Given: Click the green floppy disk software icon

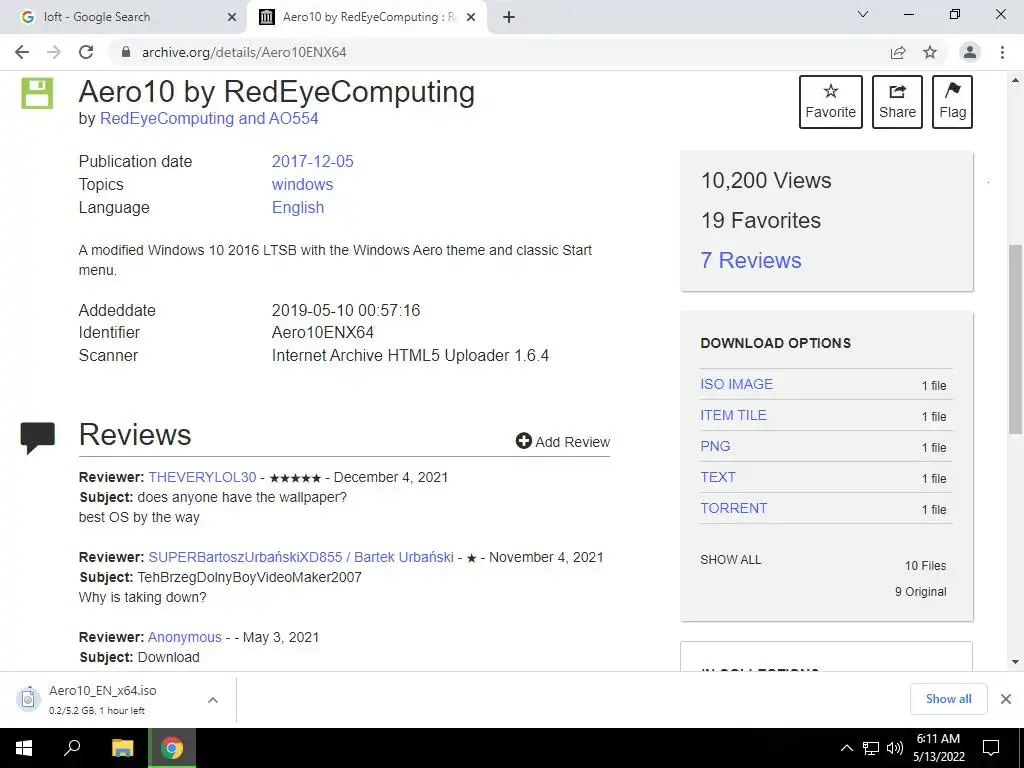Looking at the screenshot, I should (37, 93).
